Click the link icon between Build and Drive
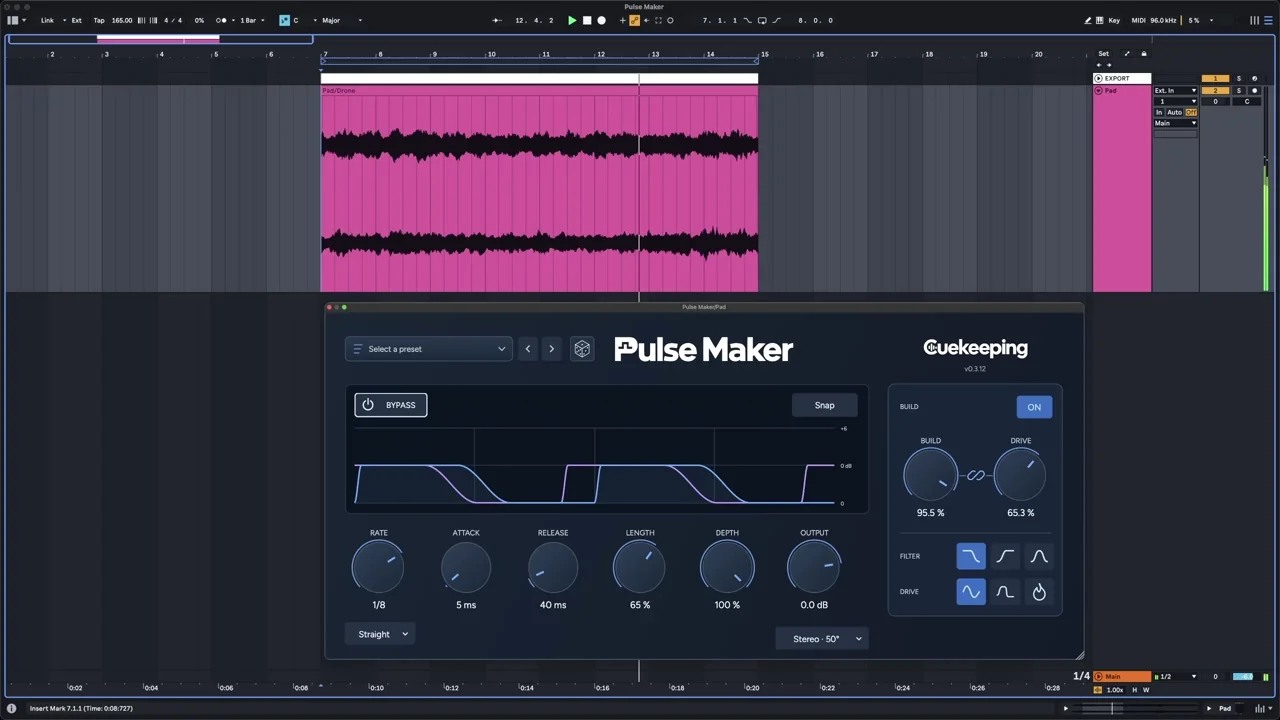The width and height of the screenshot is (1280, 720). pos(975,476)
